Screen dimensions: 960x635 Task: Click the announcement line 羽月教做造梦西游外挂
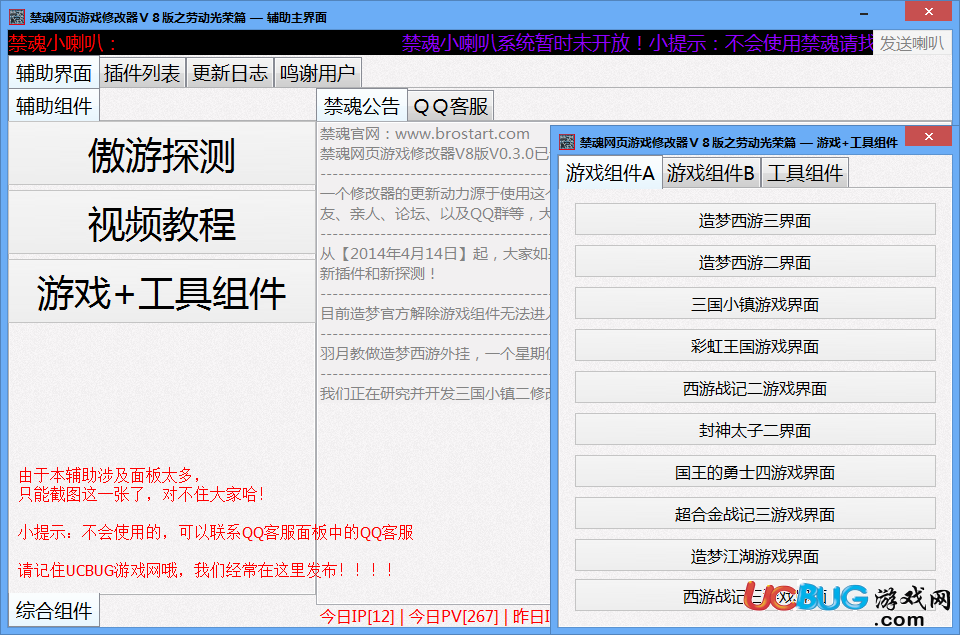(x=435, y=354)
